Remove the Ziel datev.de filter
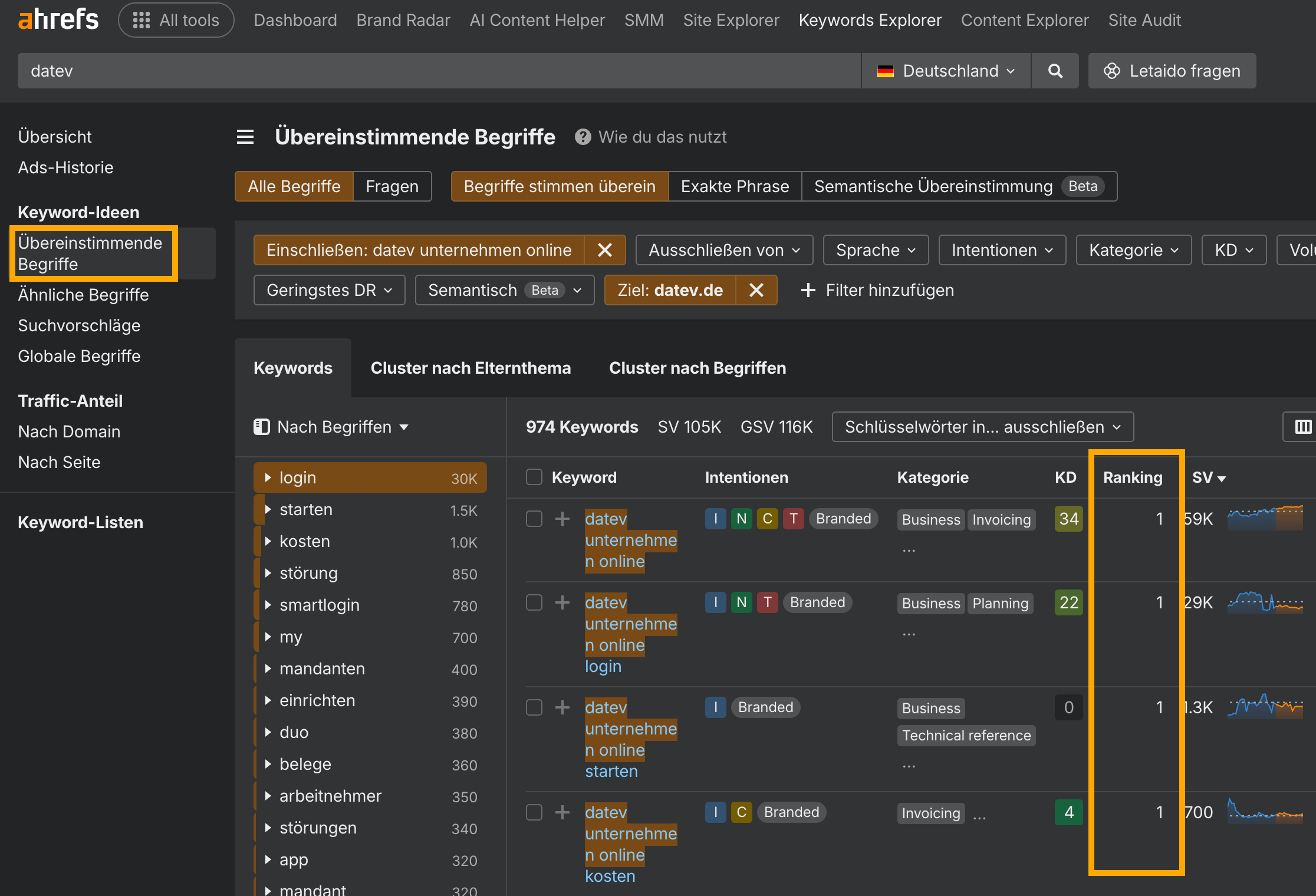 coord(756,290)
